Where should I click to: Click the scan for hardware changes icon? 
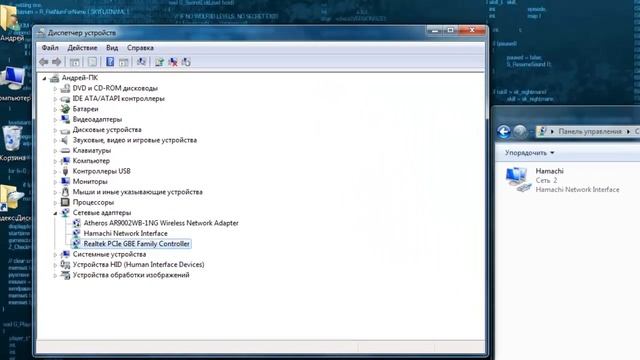(141, 62)
